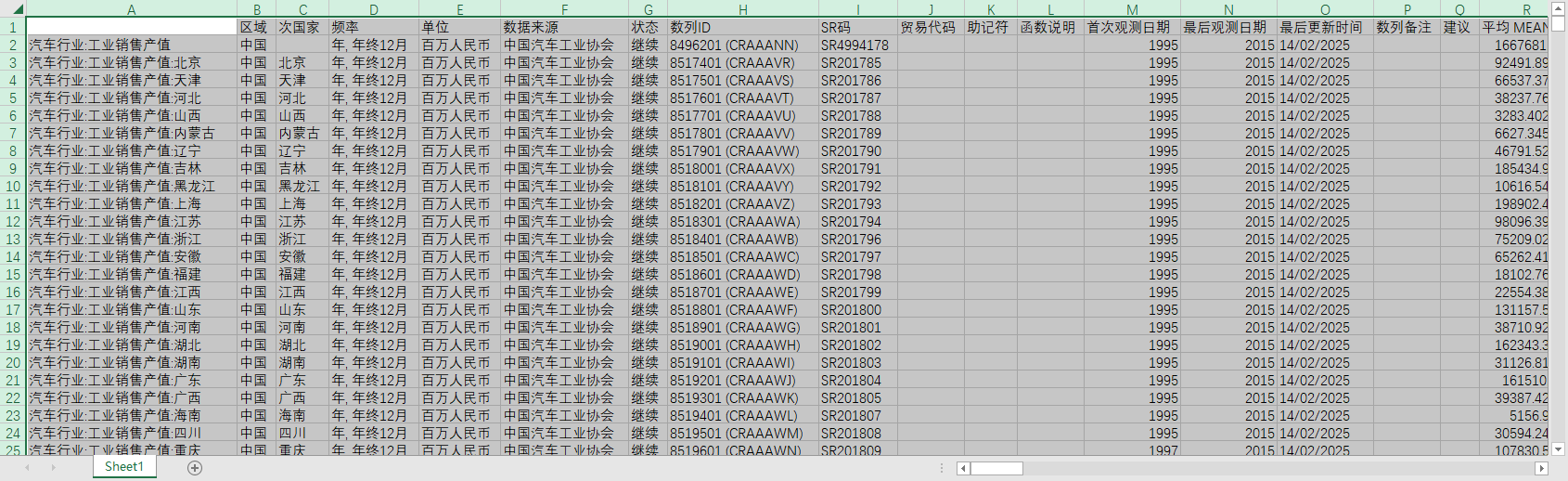Click cell SR201808
The width and height of the screenshot is (1568, 481).
pos(857,433)
